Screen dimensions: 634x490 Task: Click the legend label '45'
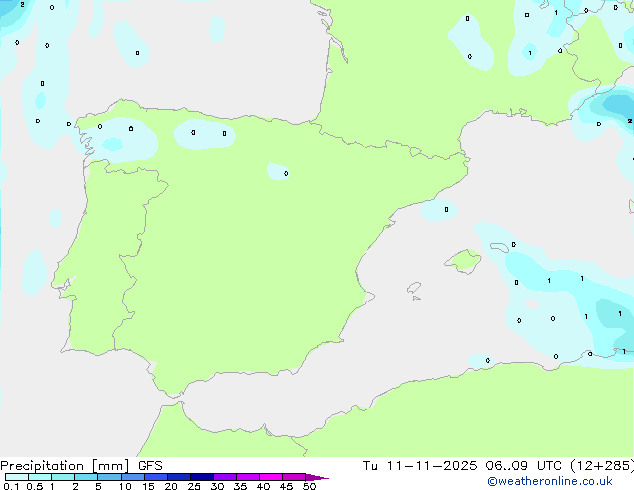(286, 486)
